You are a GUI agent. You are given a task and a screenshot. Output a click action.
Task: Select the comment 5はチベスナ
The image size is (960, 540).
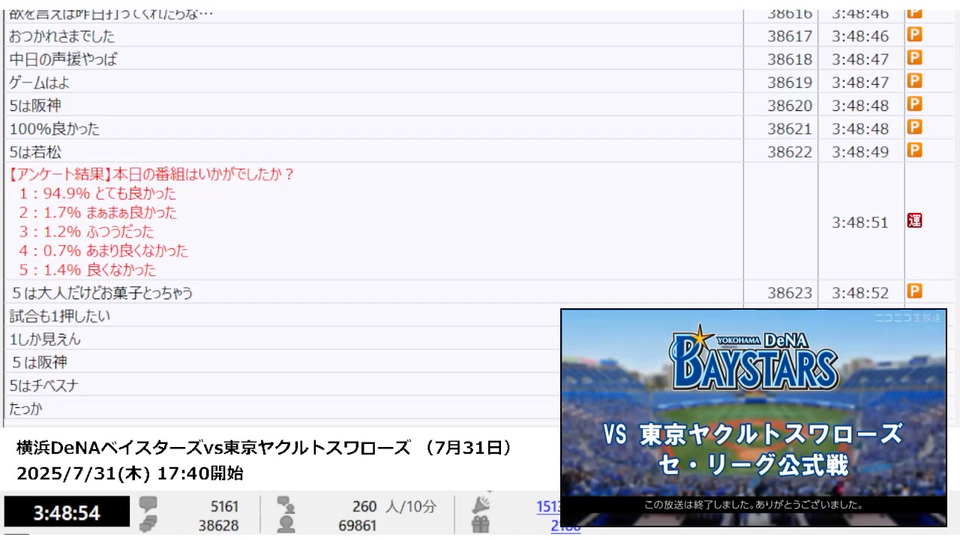tap(43, 386)
